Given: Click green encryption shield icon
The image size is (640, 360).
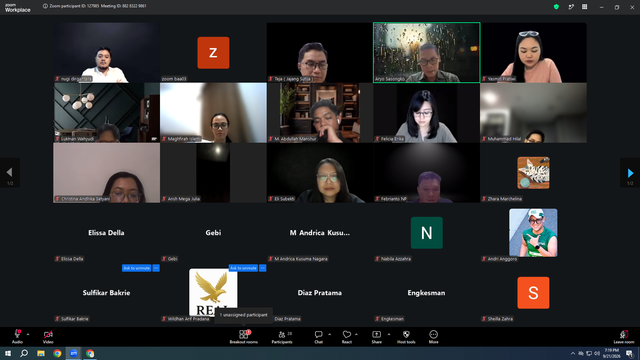Looking at the screenshot, I should (x=556, y=7).
